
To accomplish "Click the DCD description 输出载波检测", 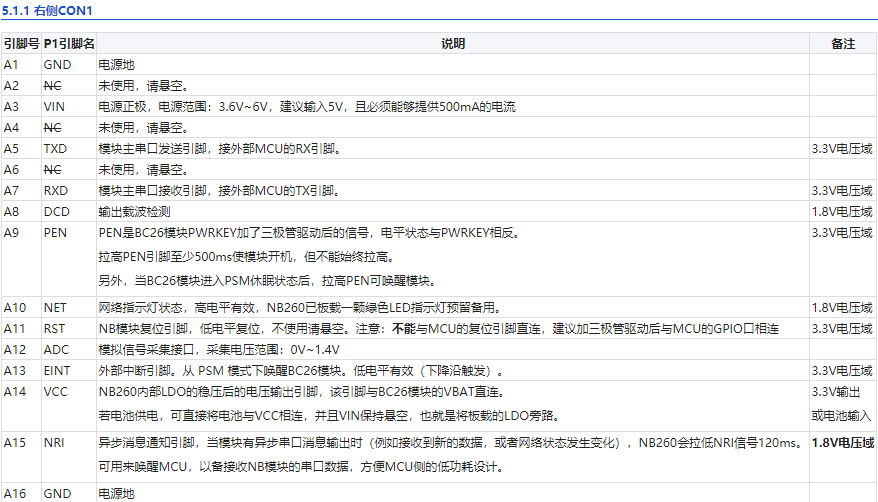I will click(134, 212).
